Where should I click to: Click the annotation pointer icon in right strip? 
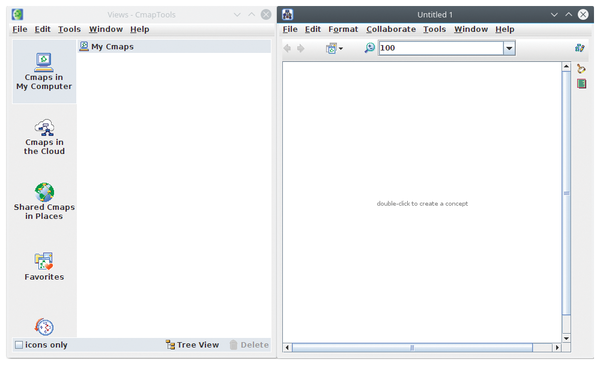581,68
